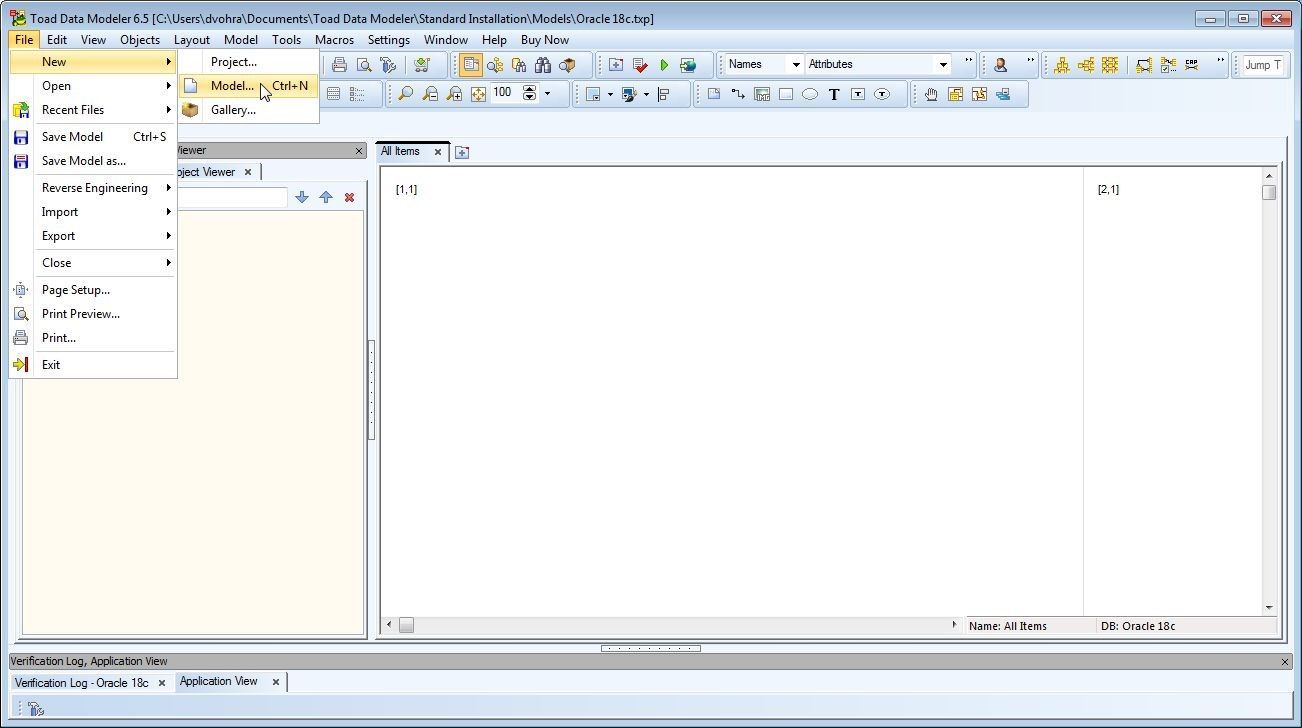
Task: Click the Jump To input field
Action: pos(1262,65)
